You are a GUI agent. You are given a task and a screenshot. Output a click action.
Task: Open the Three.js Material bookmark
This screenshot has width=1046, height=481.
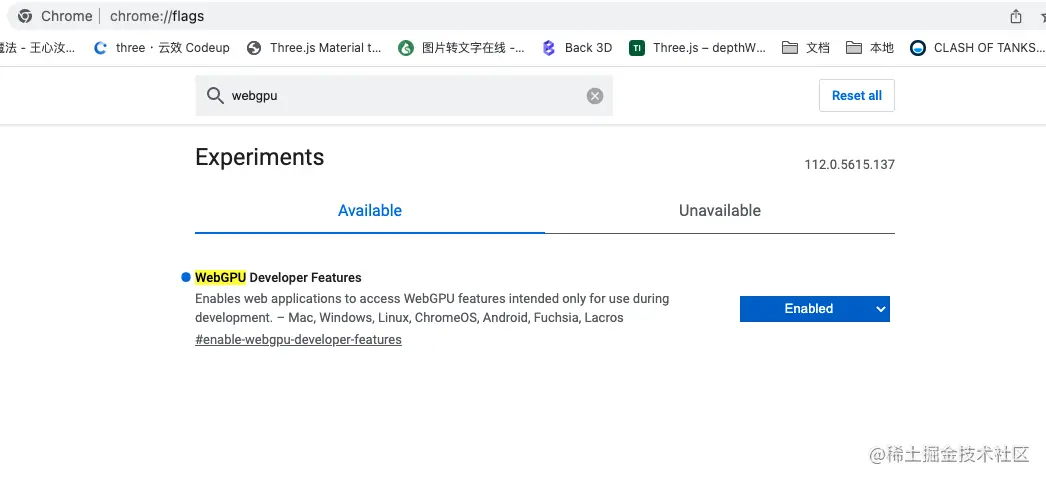tap(314, 47)
